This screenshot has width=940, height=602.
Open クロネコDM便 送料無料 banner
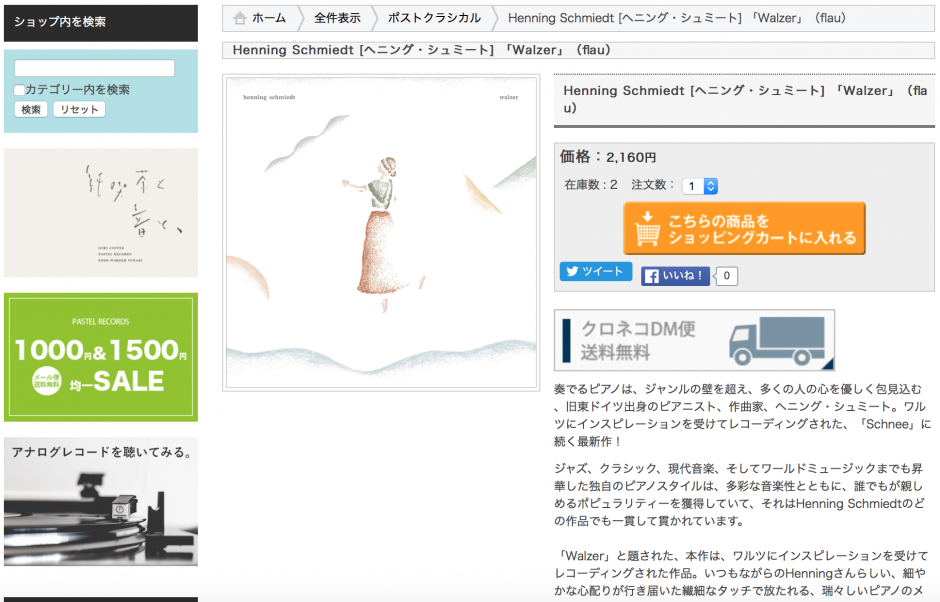pos(694,340)
